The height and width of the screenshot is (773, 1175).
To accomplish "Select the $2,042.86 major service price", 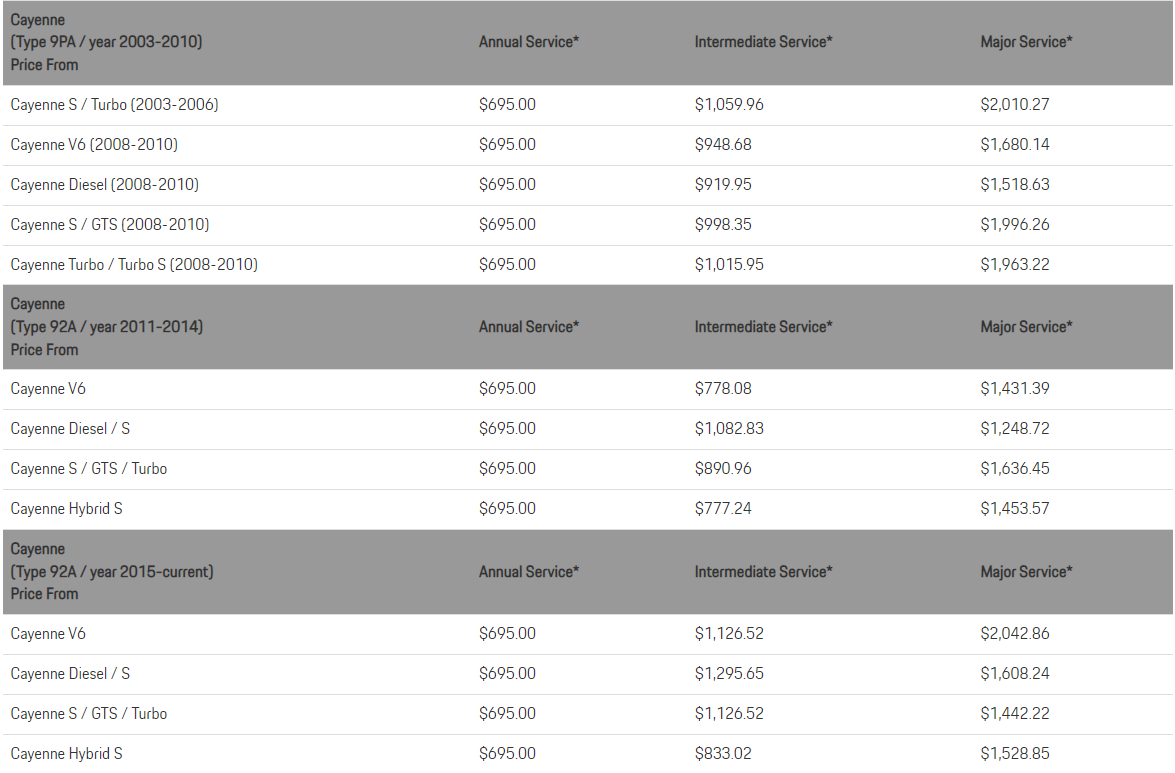I will point(1014,634).
